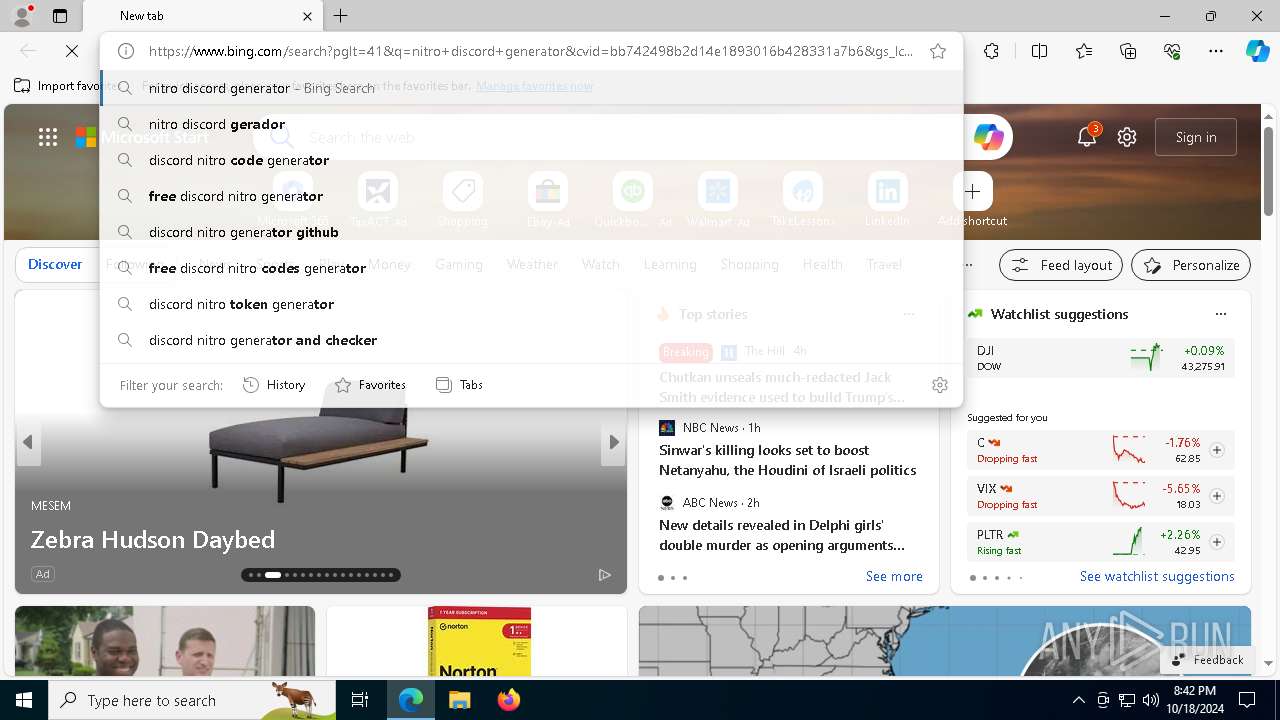Stop loading the page
The image size is (1280, 720).
coord(72,51)
